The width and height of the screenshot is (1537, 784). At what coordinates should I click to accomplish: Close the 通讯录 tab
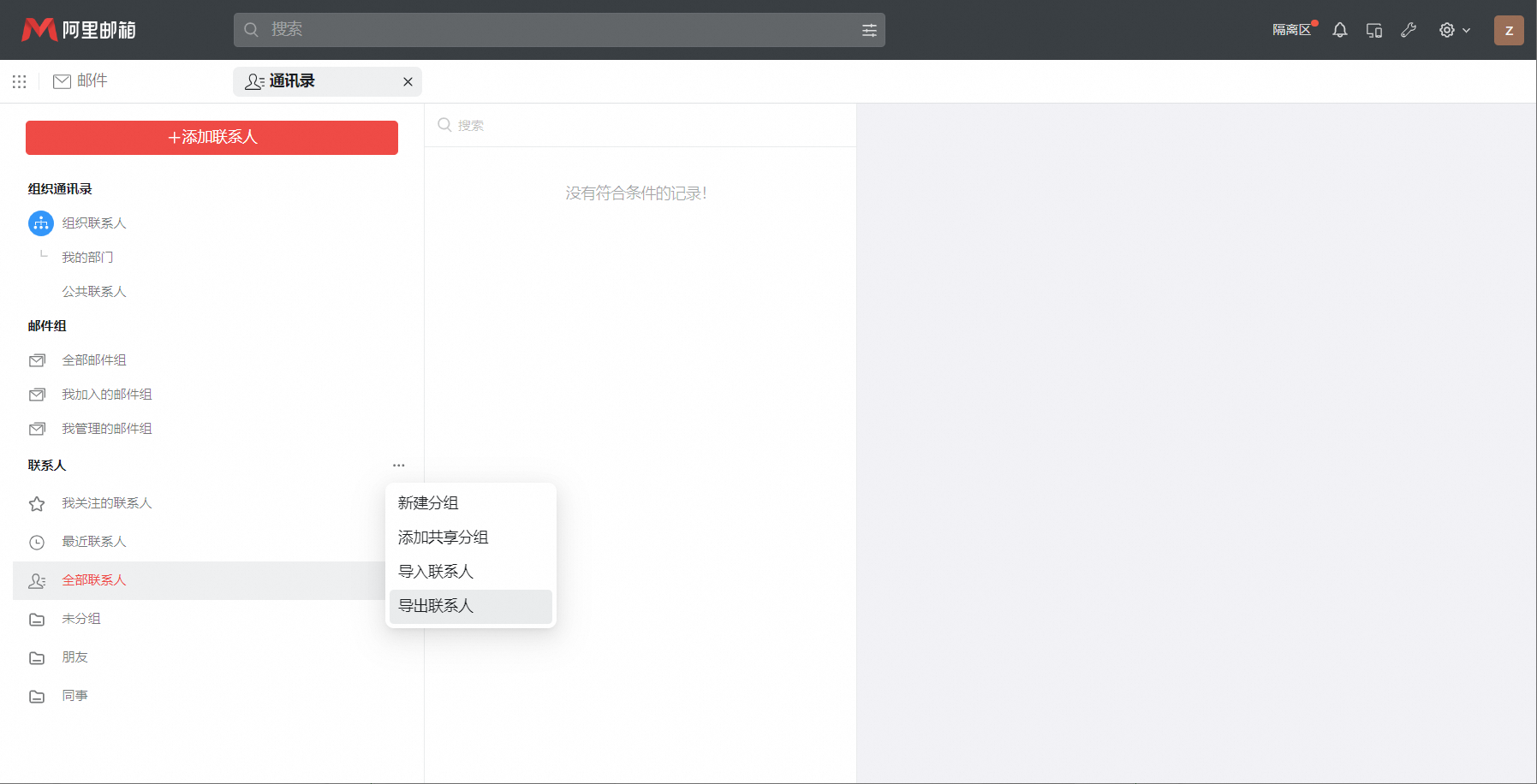point(408,81)
